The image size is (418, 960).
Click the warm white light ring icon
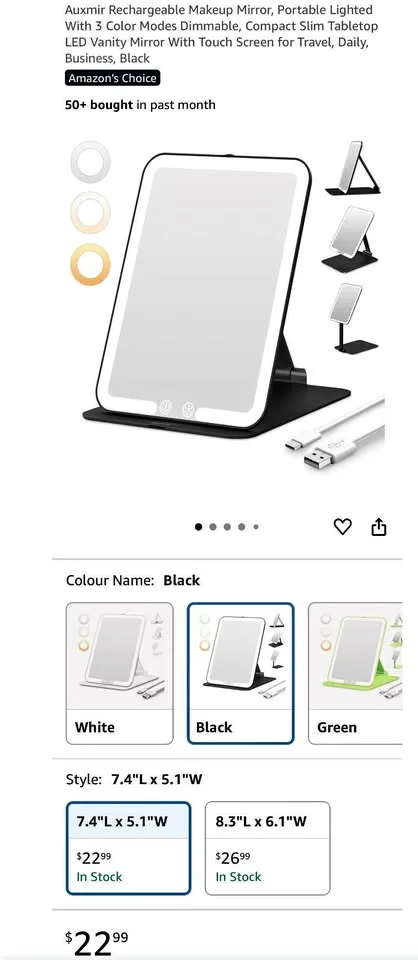click(x=91, y=213)
